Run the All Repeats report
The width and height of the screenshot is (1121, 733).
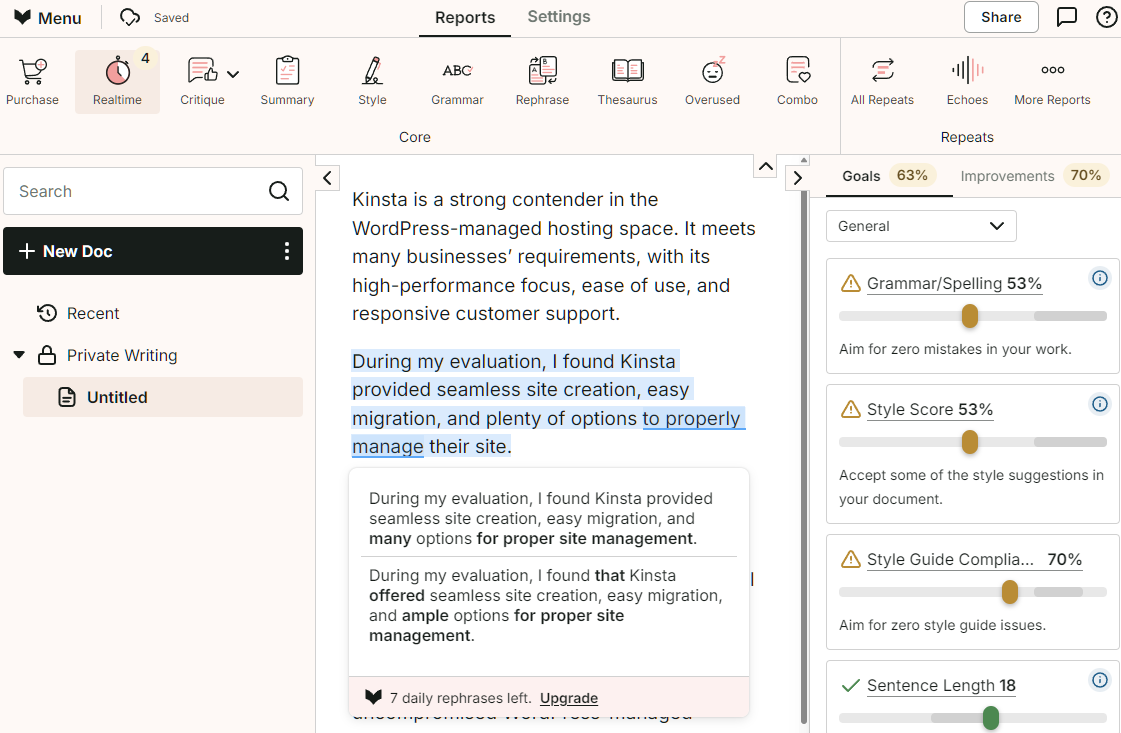(x=882, y=82)
